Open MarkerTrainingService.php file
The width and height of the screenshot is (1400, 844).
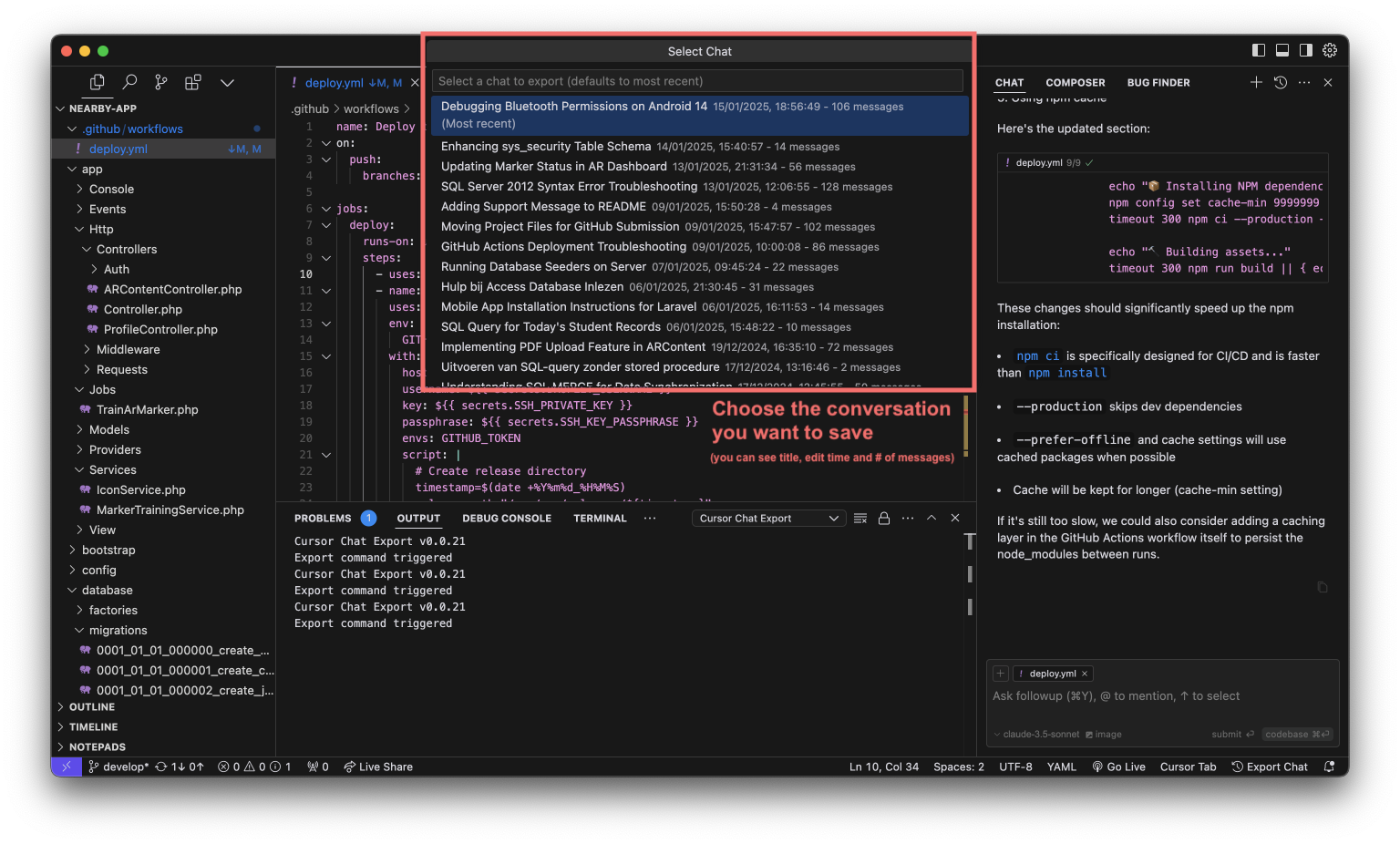pyautogui.click(x=170, y=509)
